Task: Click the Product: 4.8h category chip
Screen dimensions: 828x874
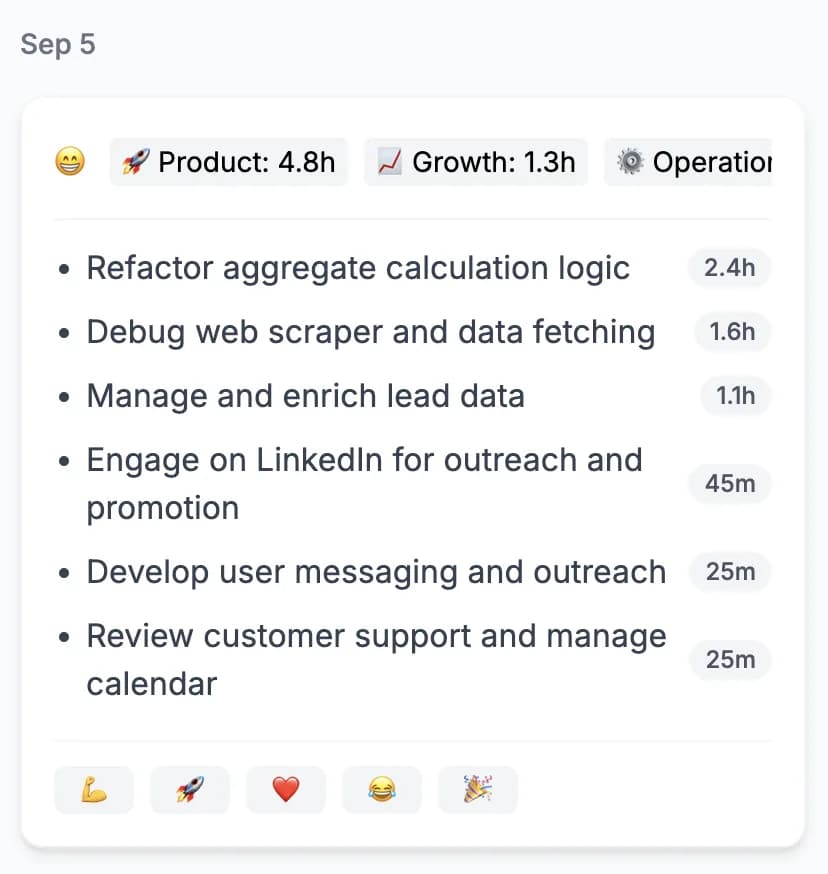Action: pyautogui.click(x=228, y=162)
